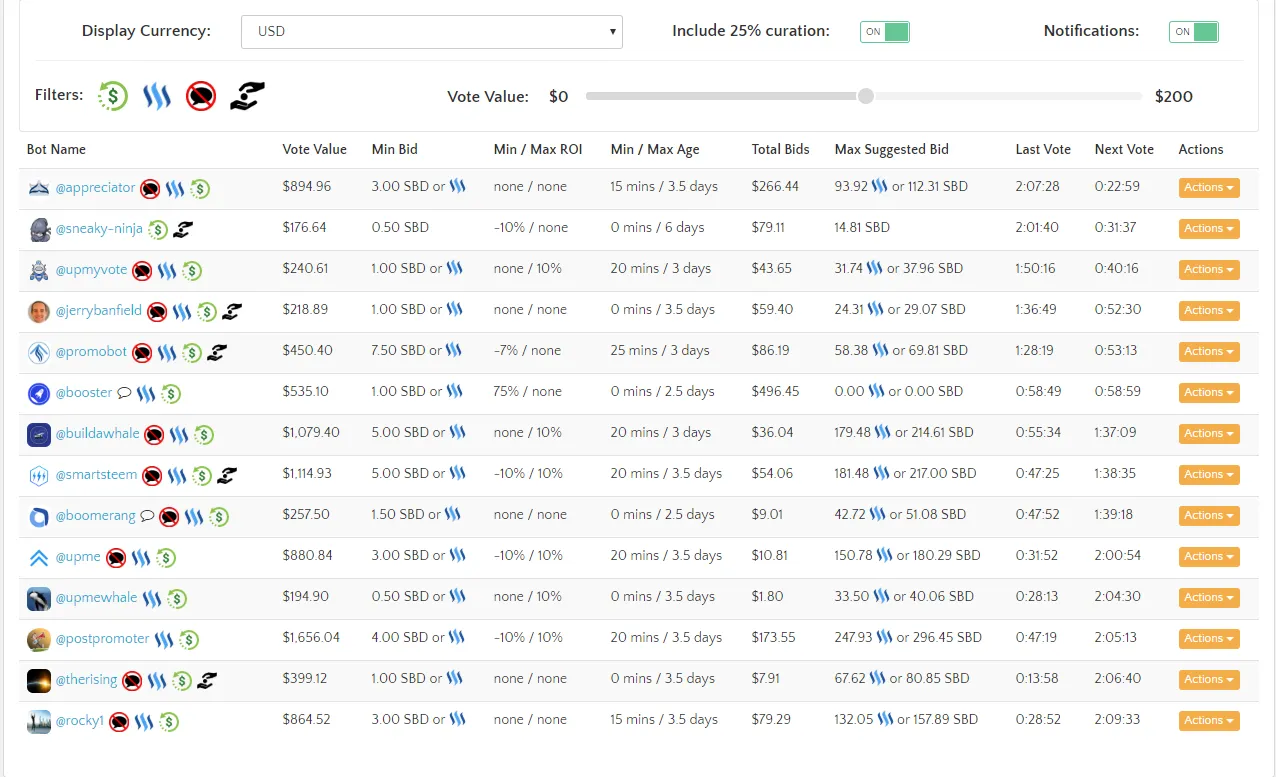The height and width of the screenshot is (777, 1276).
Task: Click the no-comments filter icon
Action: [x=201, y=96]
